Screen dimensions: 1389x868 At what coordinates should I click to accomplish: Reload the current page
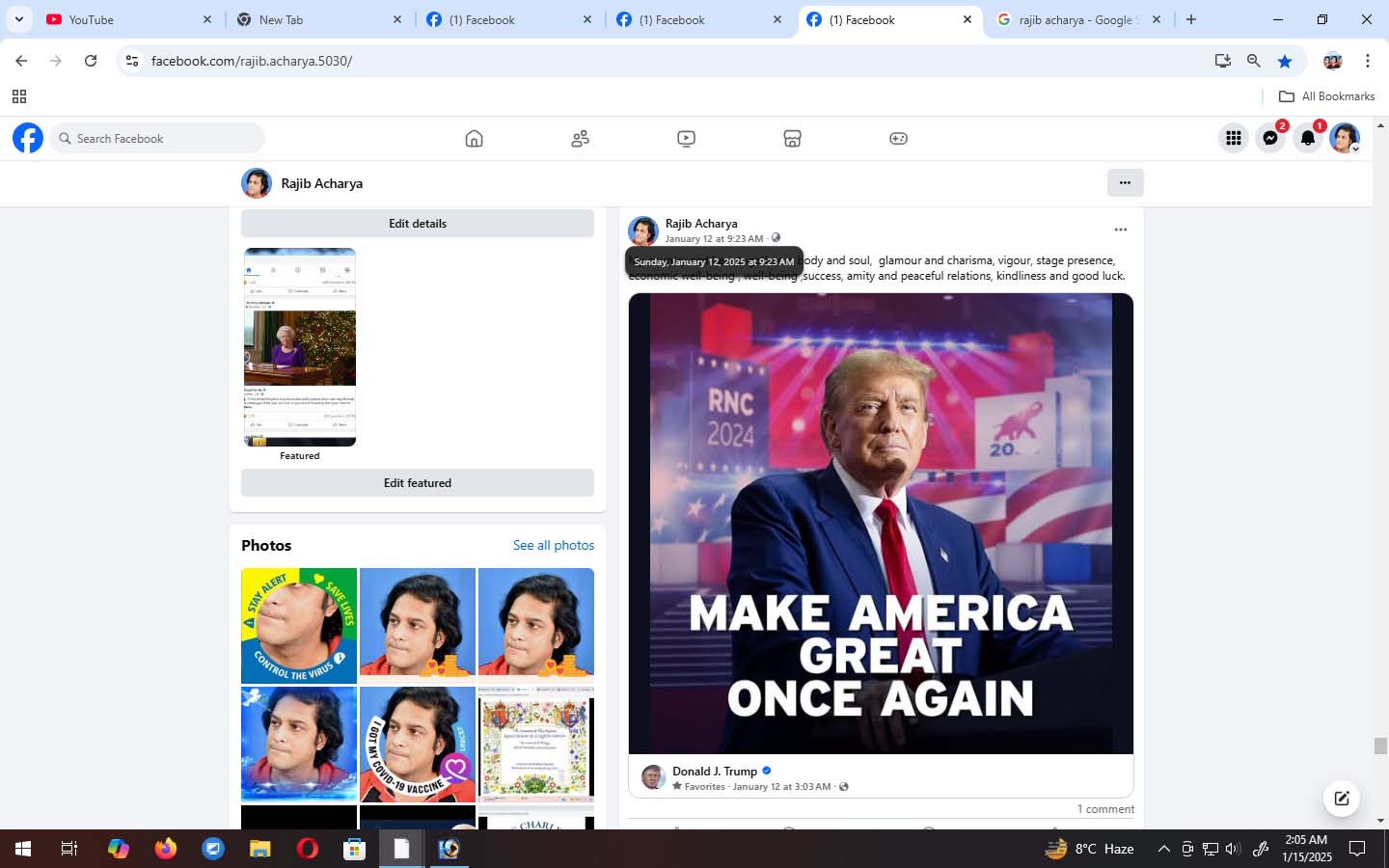[91, 61]
